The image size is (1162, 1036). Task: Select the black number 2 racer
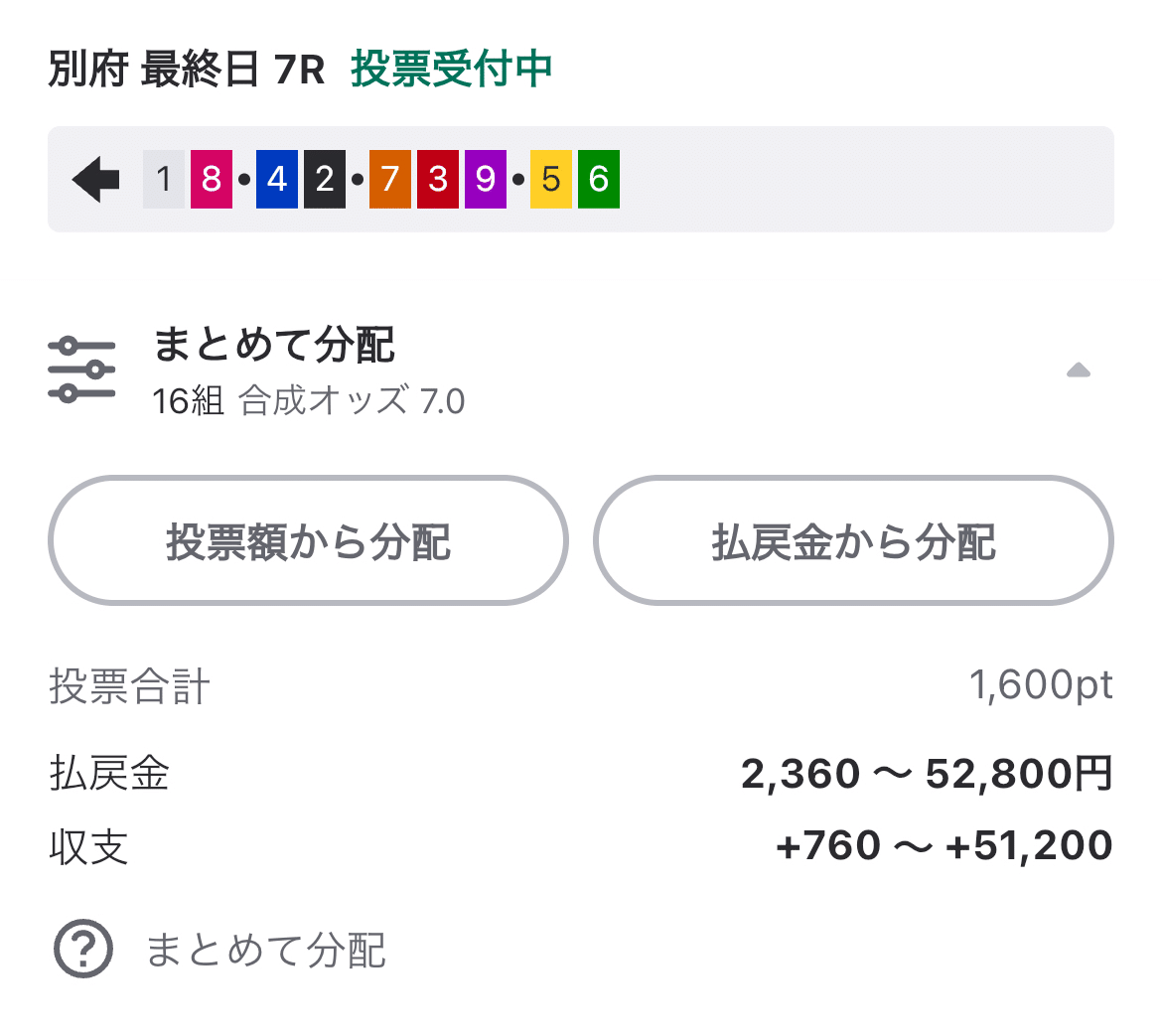(326, 179)
